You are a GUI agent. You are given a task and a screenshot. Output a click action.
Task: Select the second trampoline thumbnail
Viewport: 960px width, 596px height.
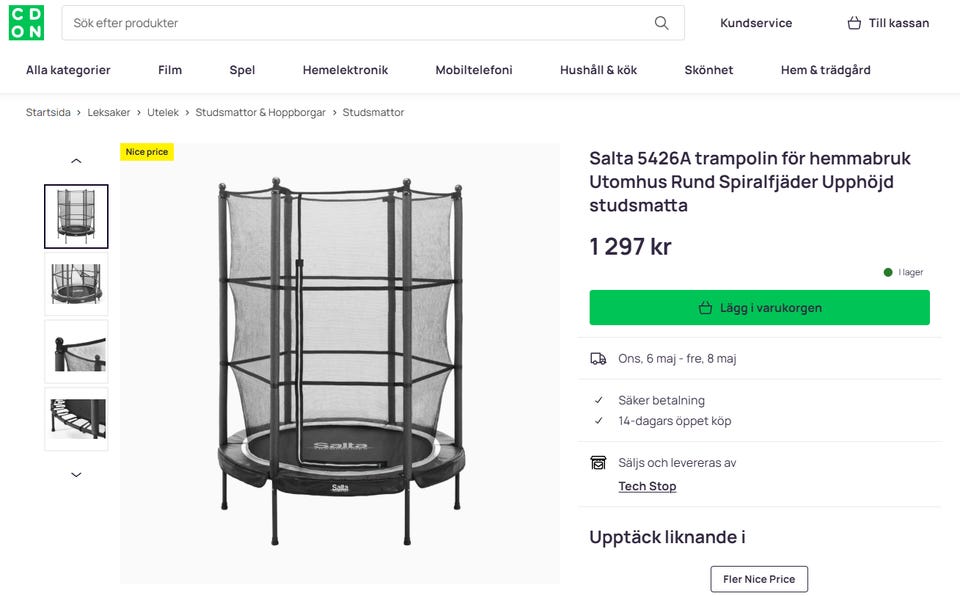coord(76,283)
